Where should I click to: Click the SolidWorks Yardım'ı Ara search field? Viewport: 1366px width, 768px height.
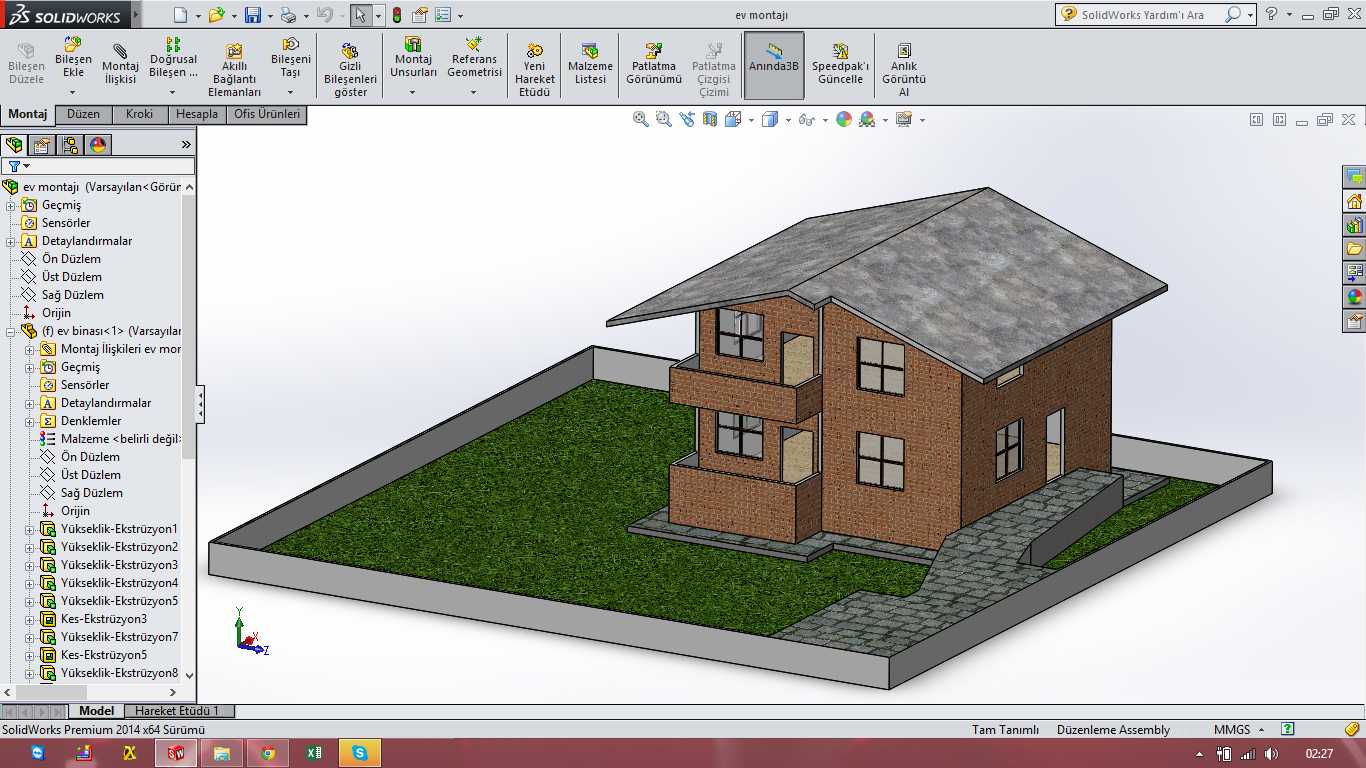point(1150,15)
